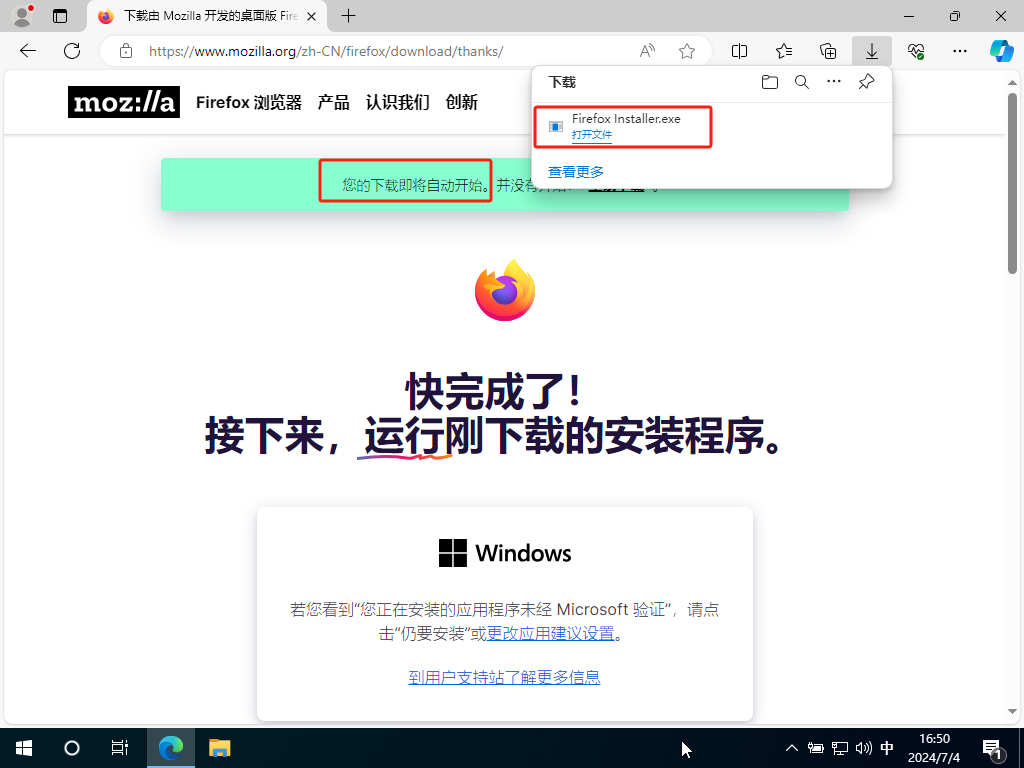The height and width of the screenshot is (768, 1024).
Task: Open Browser essentials heart icon
Action: point(916,51)
